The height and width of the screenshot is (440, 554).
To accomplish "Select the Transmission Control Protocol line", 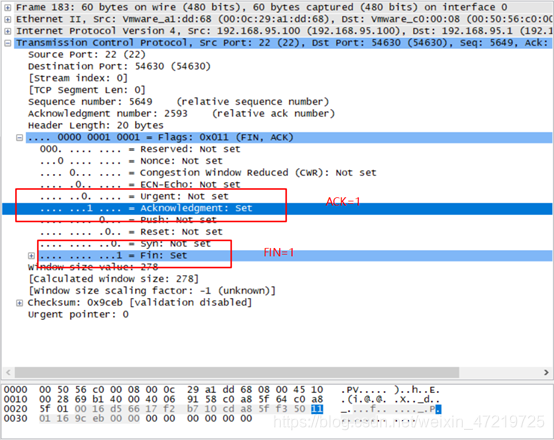I will point(284,43).
